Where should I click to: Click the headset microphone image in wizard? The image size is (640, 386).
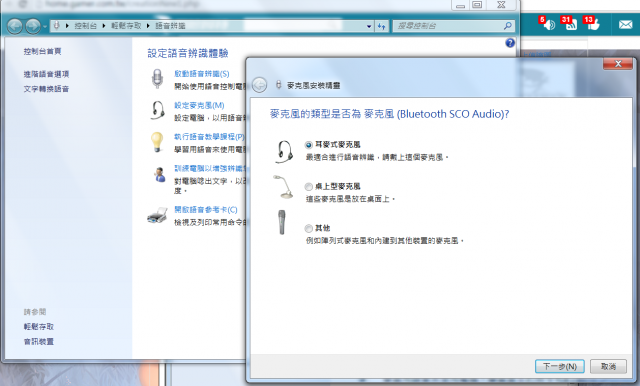point(284,151)
